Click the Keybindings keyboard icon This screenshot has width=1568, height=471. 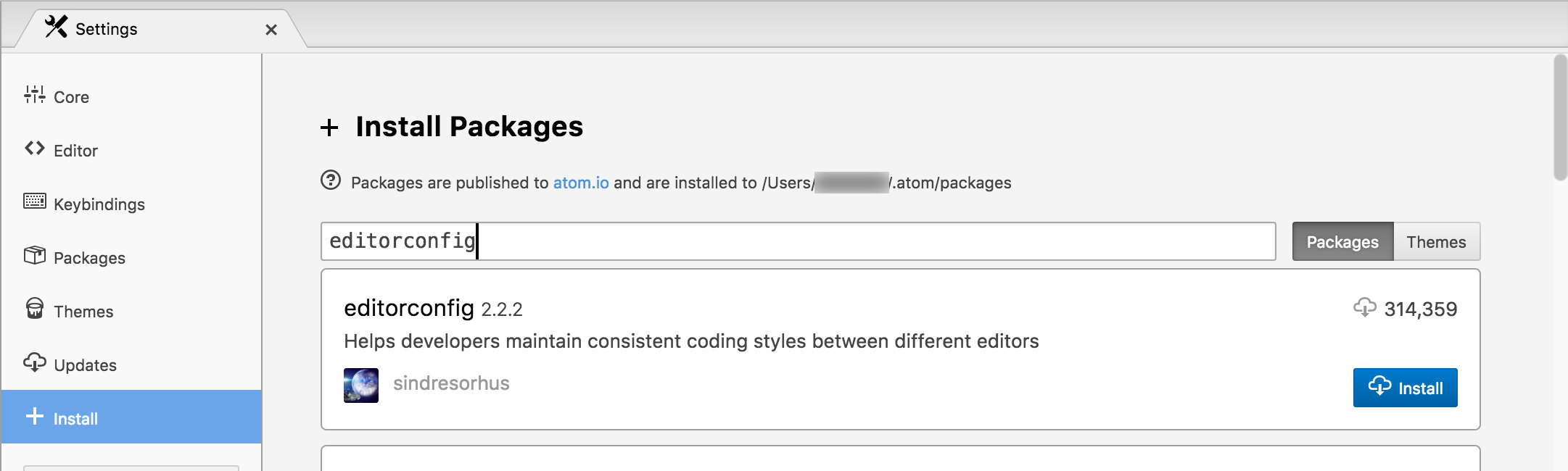point(35,201)
